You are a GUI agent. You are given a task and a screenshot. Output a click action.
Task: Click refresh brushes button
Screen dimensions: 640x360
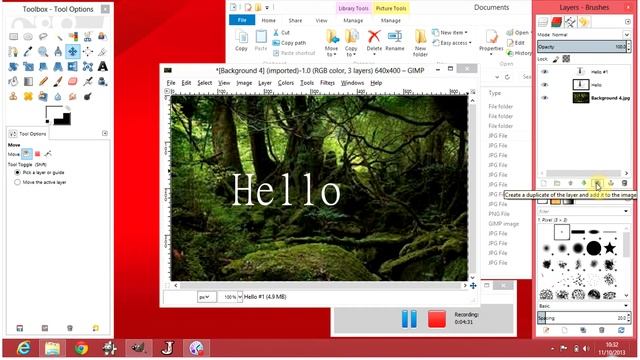click(621, 330)
